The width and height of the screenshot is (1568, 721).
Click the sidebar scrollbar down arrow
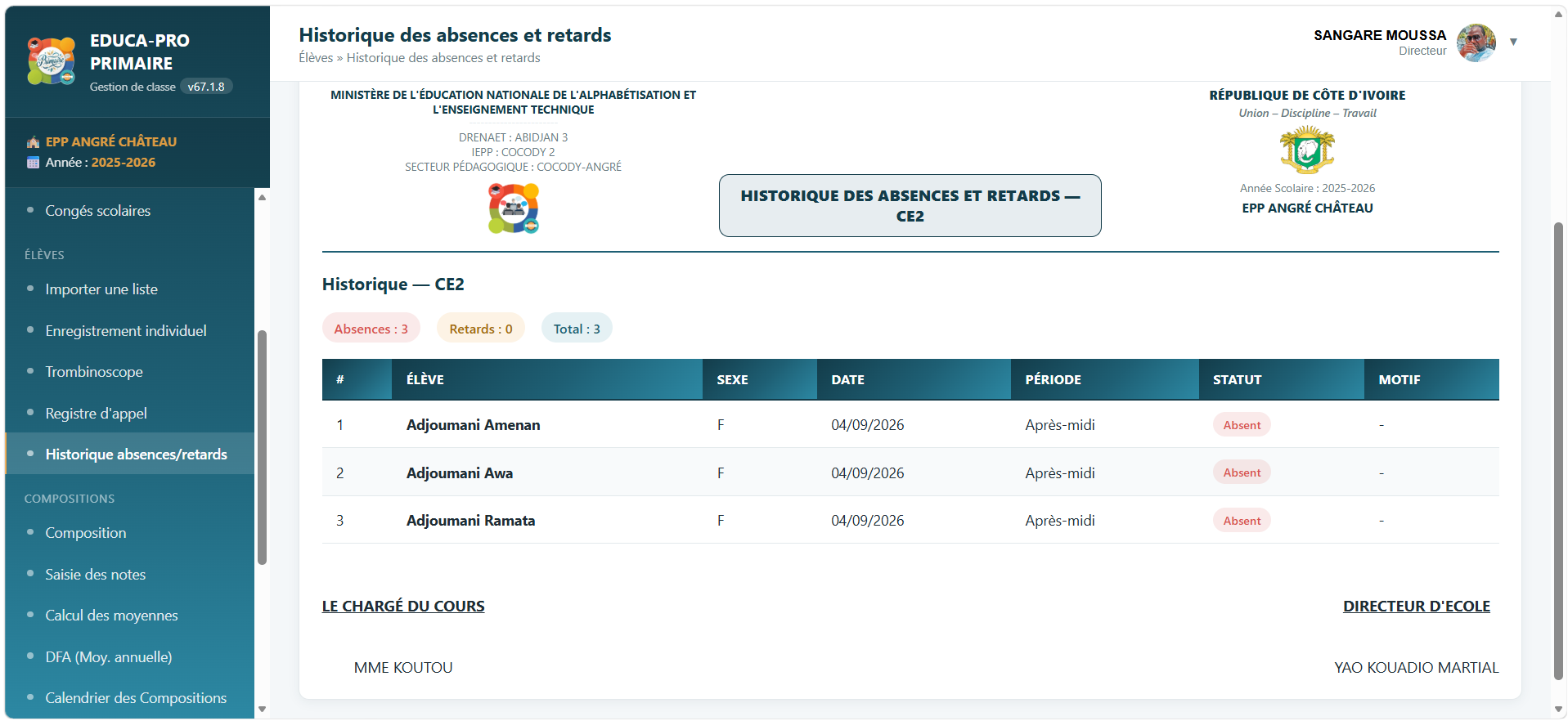[262, 709]
